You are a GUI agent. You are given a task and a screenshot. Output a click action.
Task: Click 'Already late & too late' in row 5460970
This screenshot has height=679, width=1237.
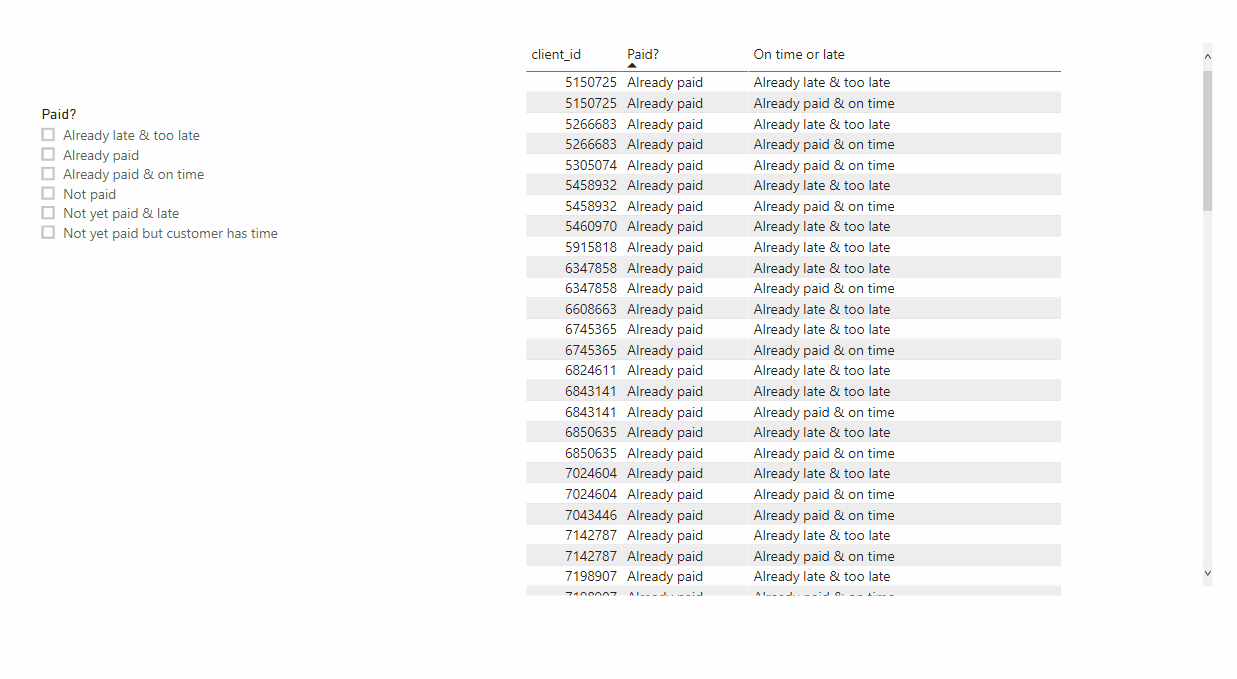pyautogui.click(x=822, y=226)
